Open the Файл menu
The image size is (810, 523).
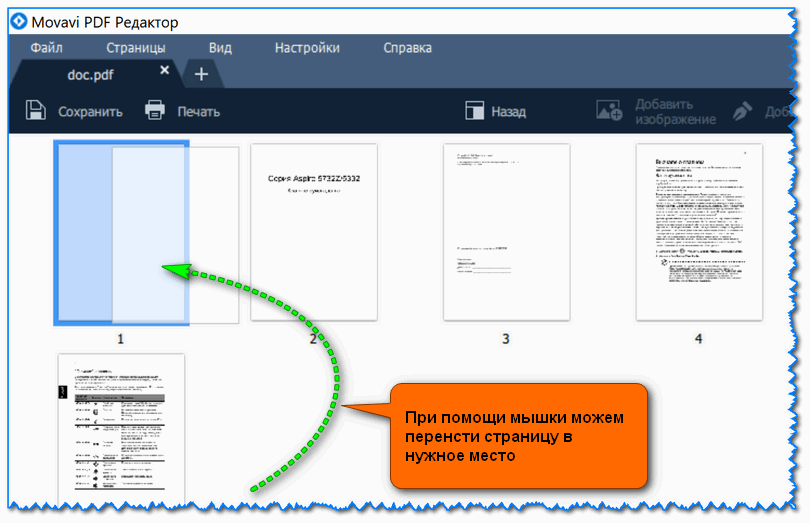point(47,47)
